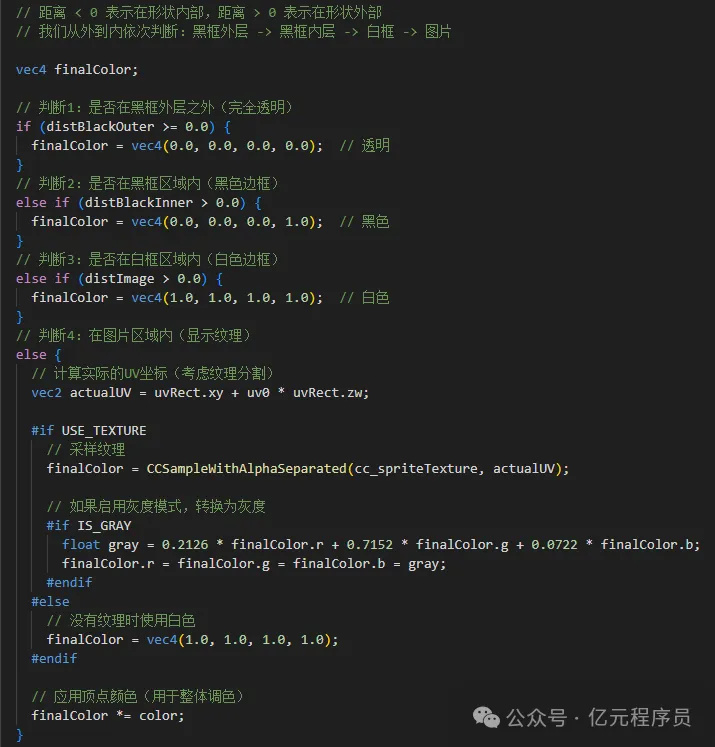
Task: Click the comment '// 采样纹理'
Action: click(86, 450)
